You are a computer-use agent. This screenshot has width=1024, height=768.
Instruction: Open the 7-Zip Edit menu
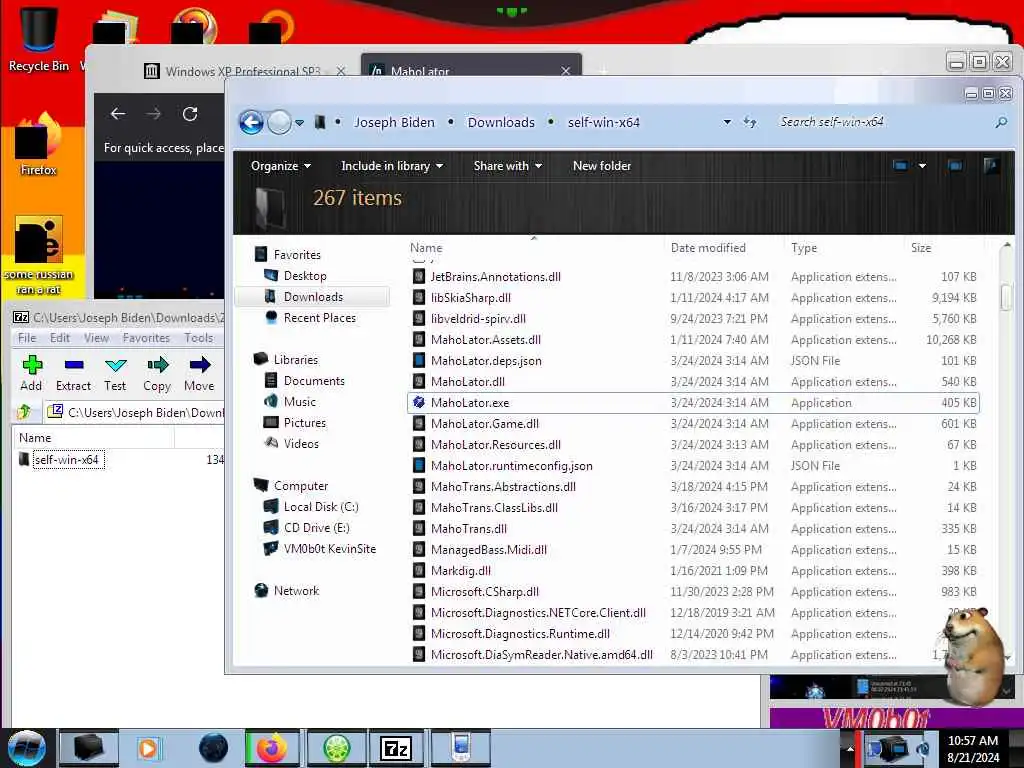coord(59,338)
